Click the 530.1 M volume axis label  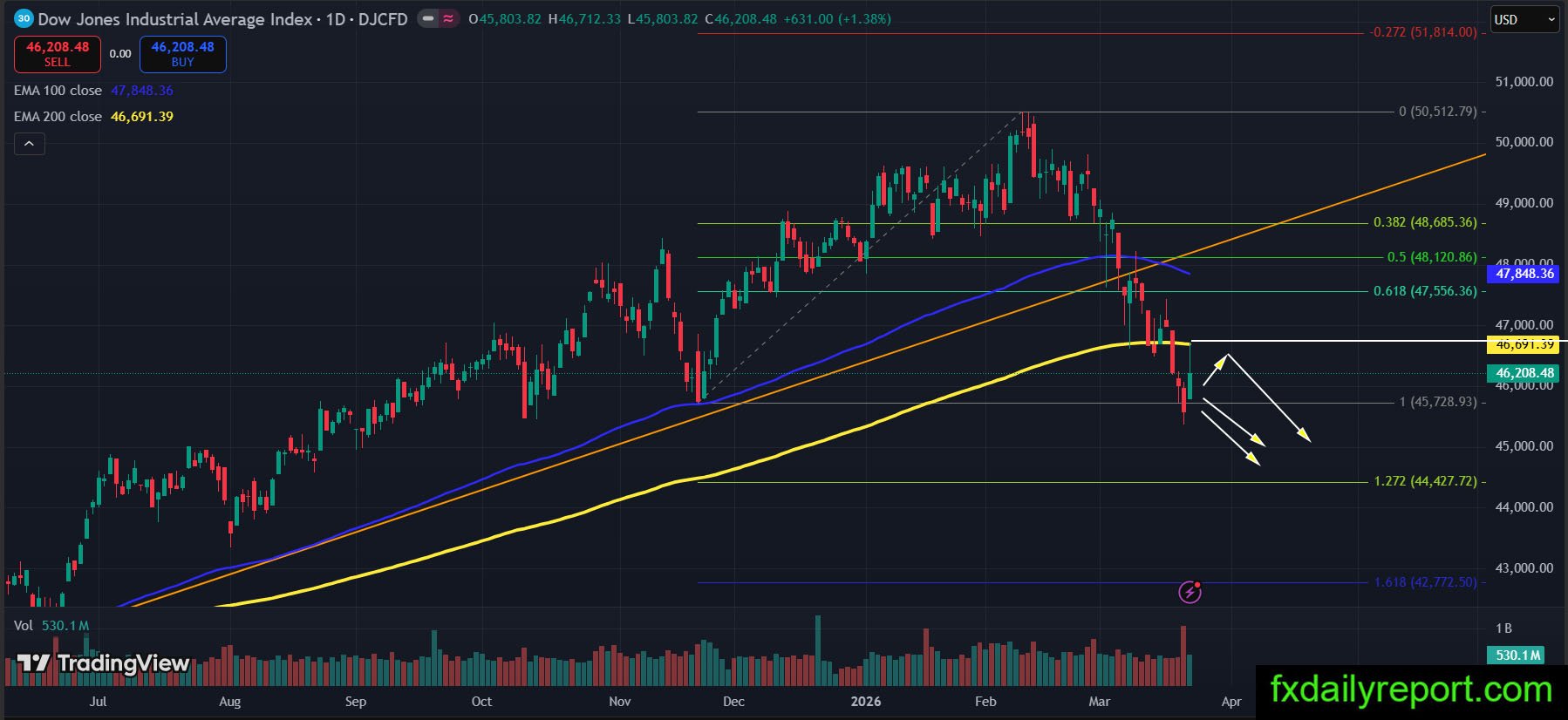tap(1517, 655)
